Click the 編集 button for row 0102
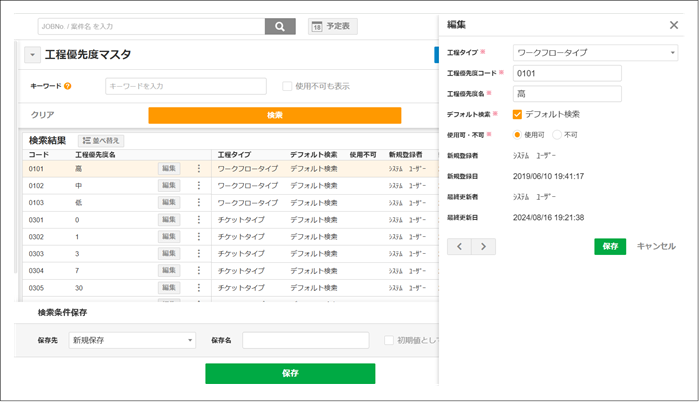Image resolution: width=700 pixels, height=403 pixels. coord(169,186)
